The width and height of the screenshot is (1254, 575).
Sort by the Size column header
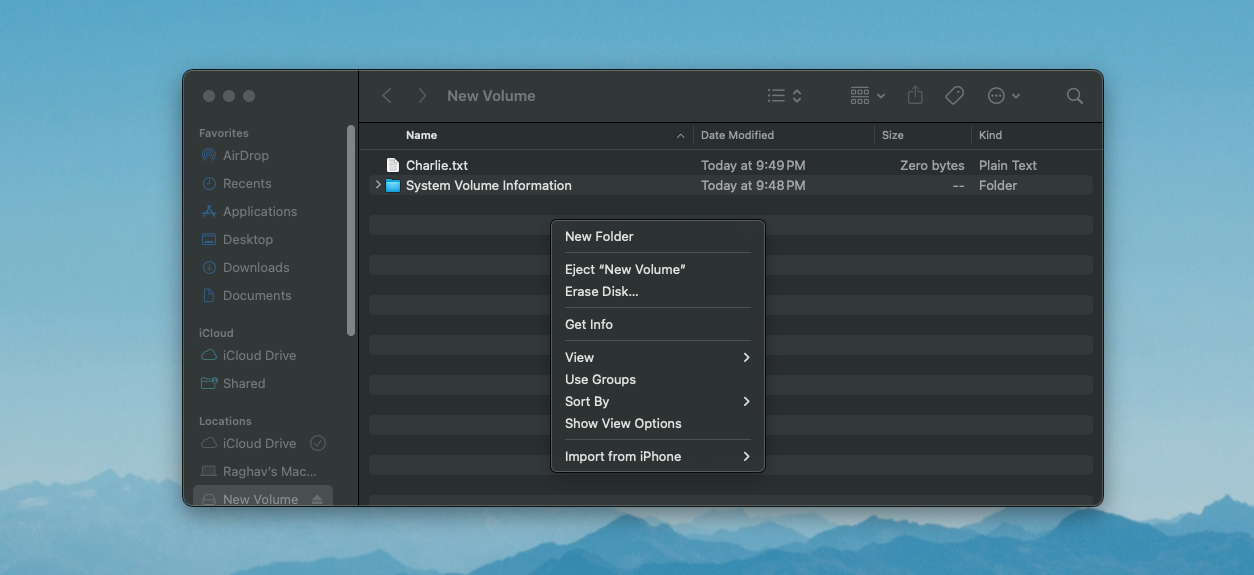893,135
